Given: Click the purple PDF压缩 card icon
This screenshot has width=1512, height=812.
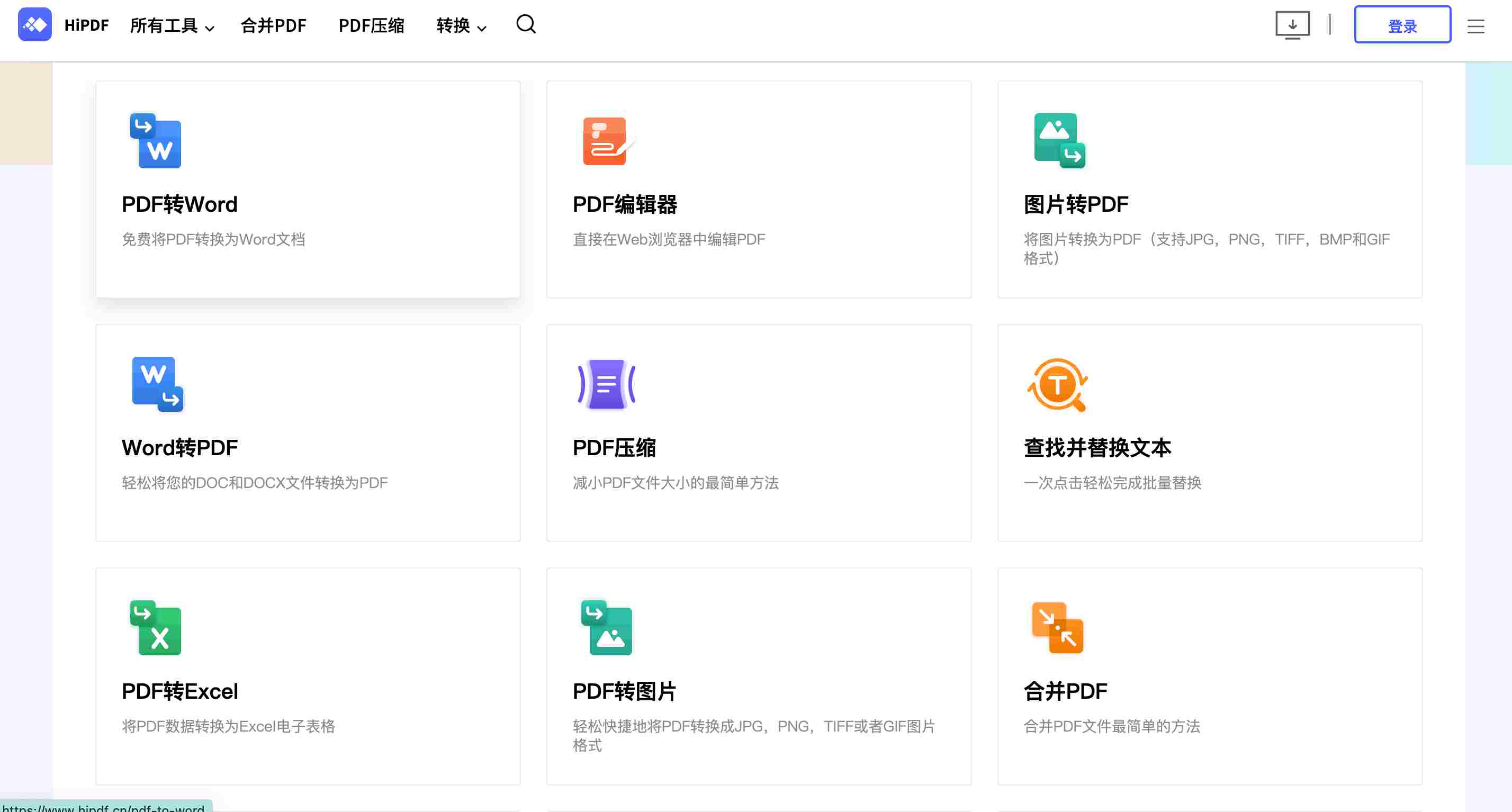Looking at the screenshot, I should [x=606, y=384].
